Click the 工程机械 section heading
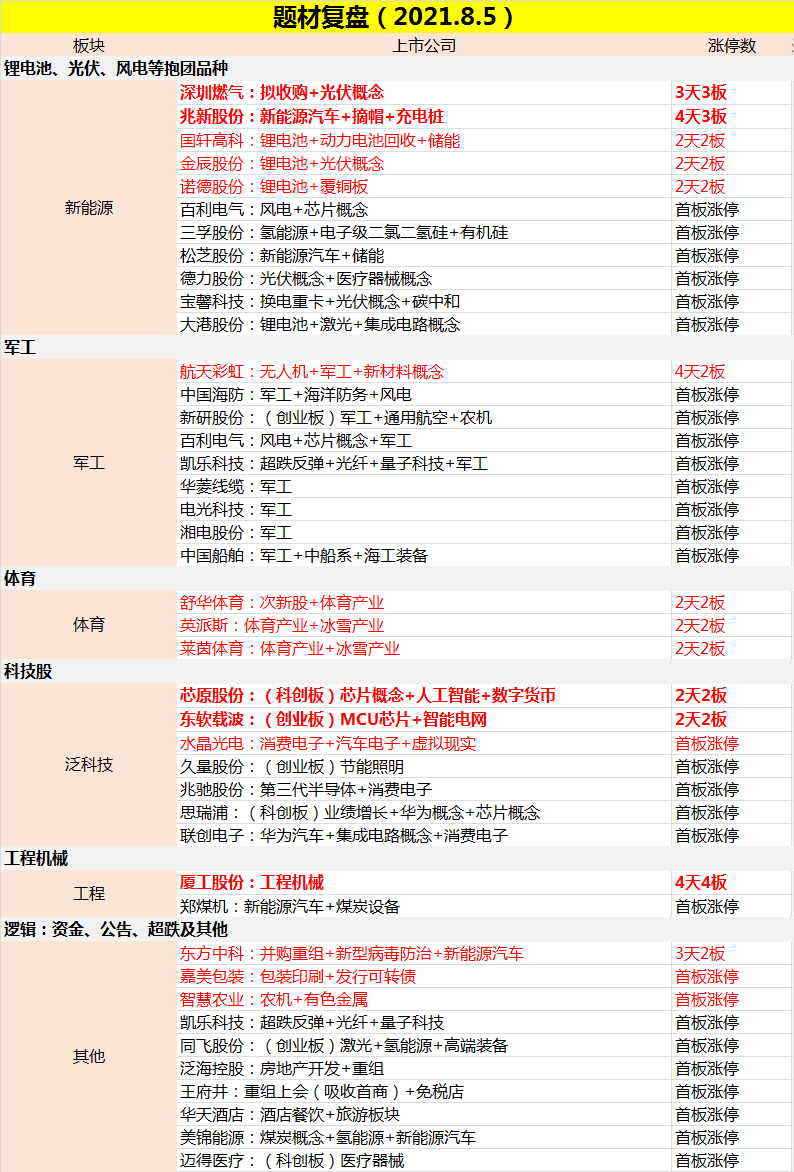The image size is (794, 1172). (x=36, y=859)
